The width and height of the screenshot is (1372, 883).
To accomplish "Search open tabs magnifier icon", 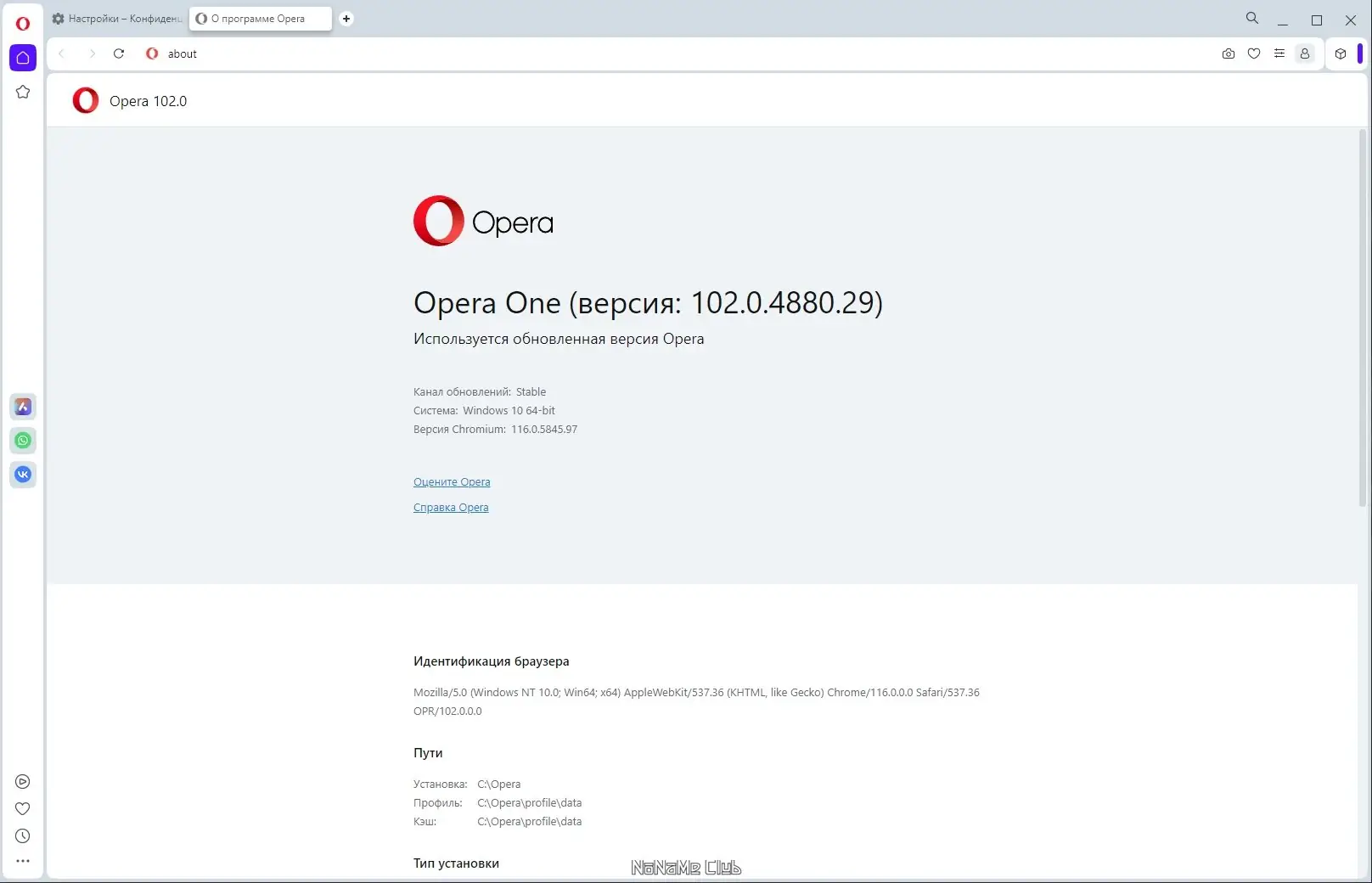I will tap(1252, 18).
